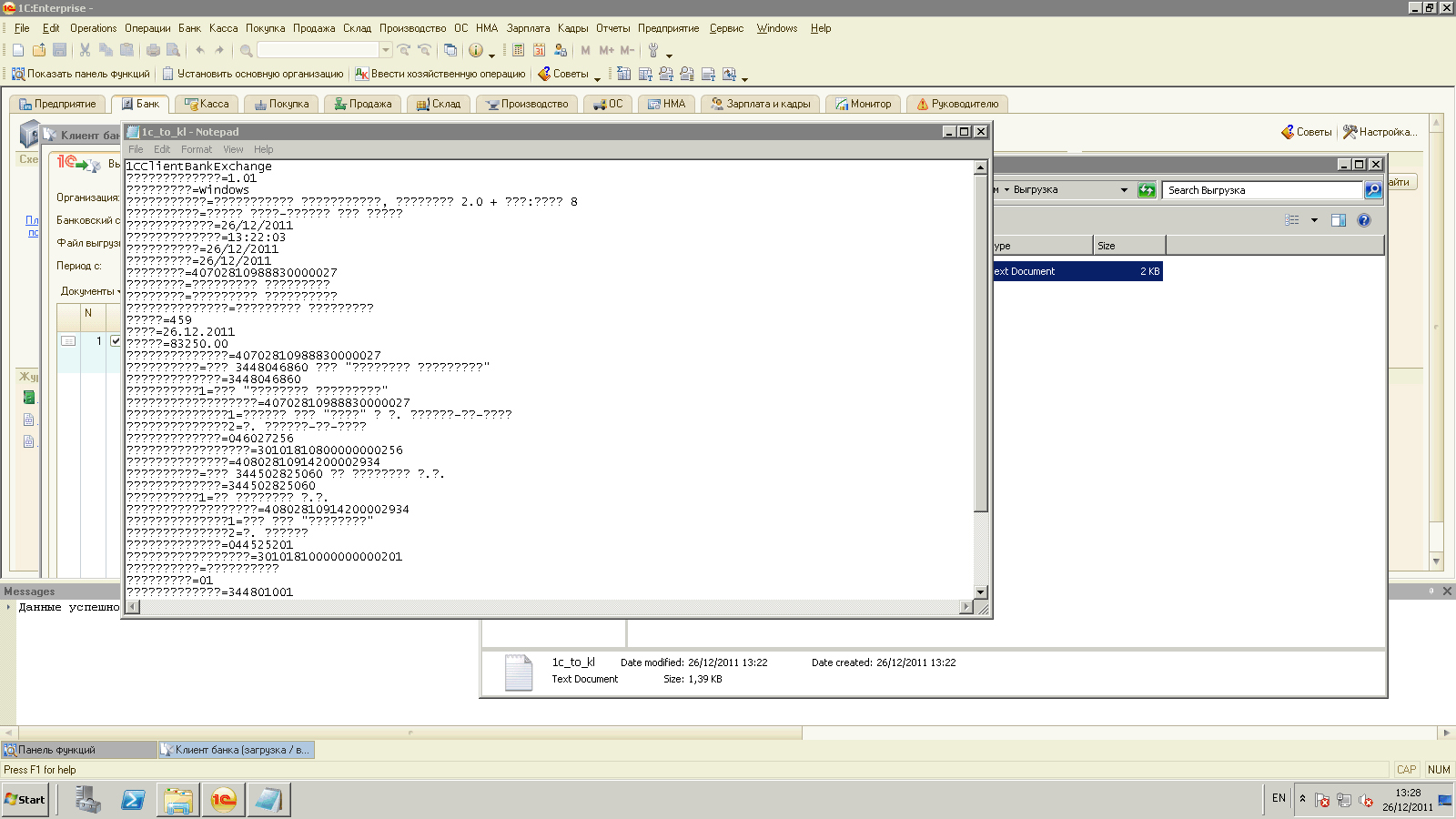Click the calendar icon in the main toolbar
This screenshot has width=1456, height=819.
coord(539,50)
